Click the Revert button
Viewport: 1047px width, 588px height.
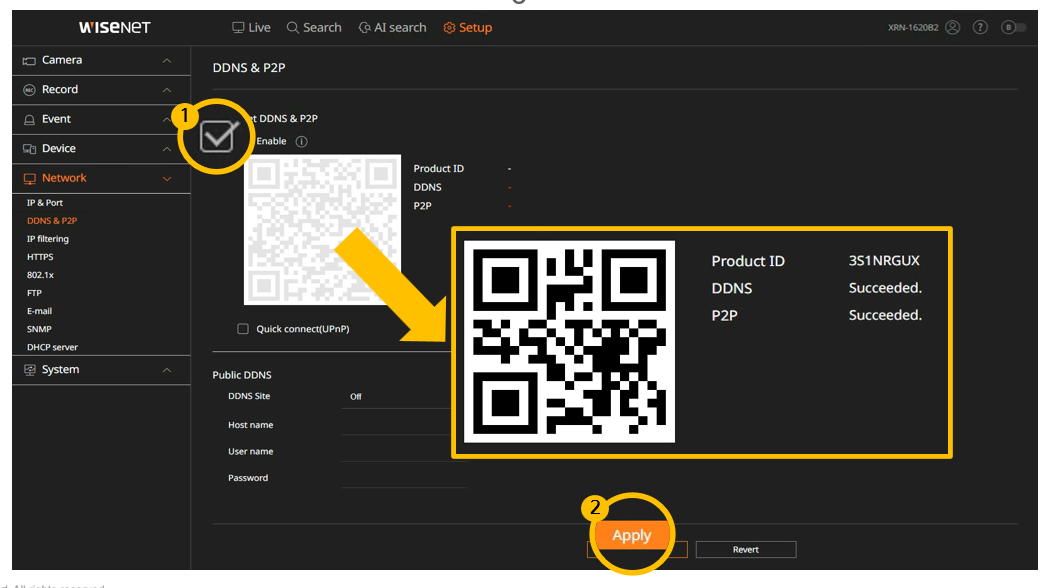(745, 550)
